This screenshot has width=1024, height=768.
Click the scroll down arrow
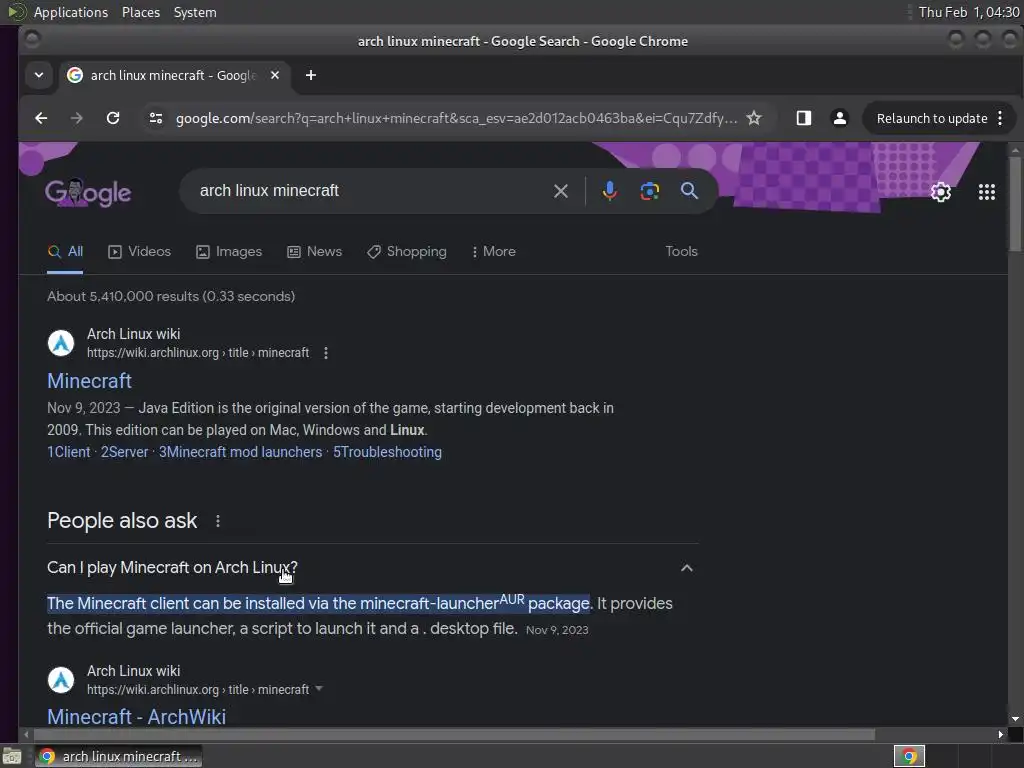coord(1014,718)
